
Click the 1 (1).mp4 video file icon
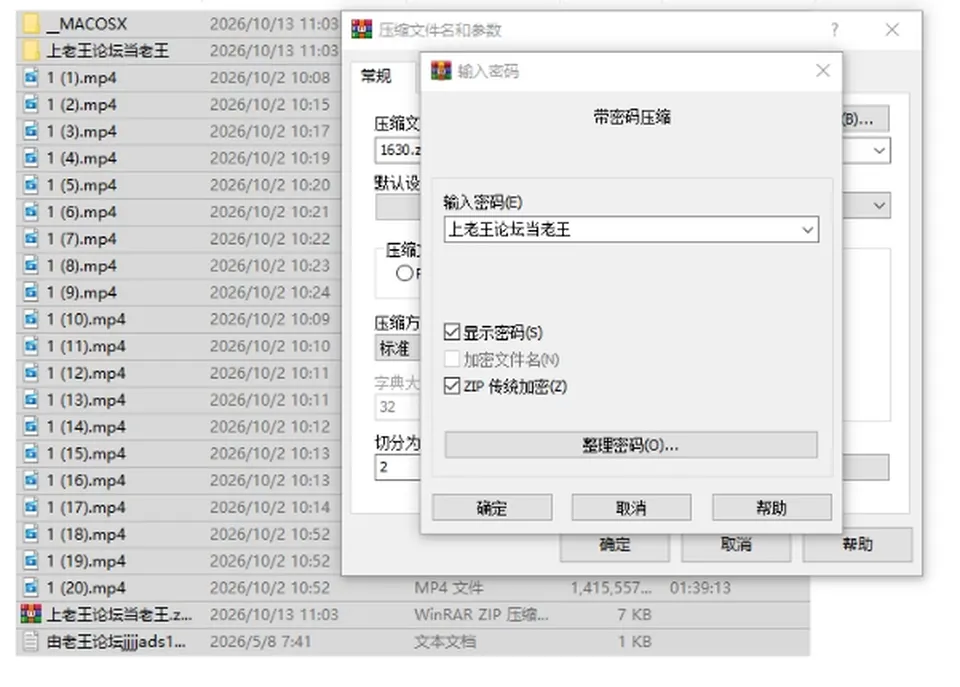click(31, 77)
